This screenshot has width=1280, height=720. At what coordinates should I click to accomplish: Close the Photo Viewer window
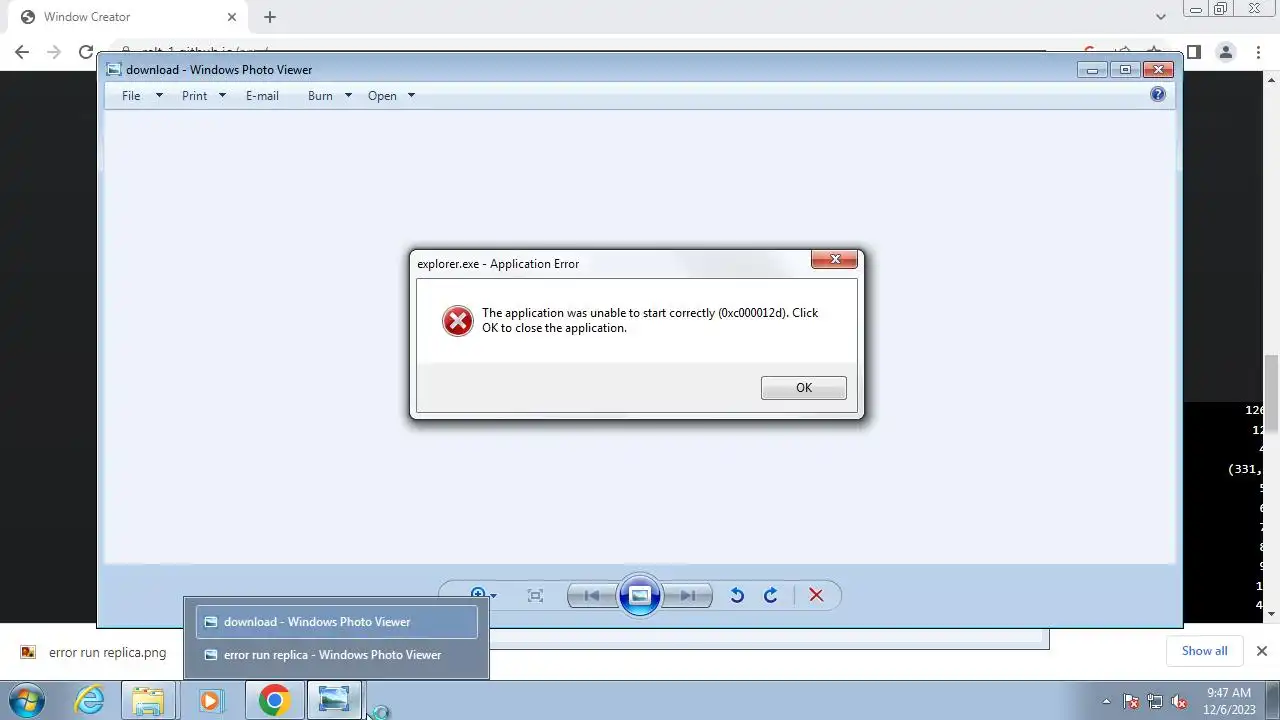[x=1158, y=69]
